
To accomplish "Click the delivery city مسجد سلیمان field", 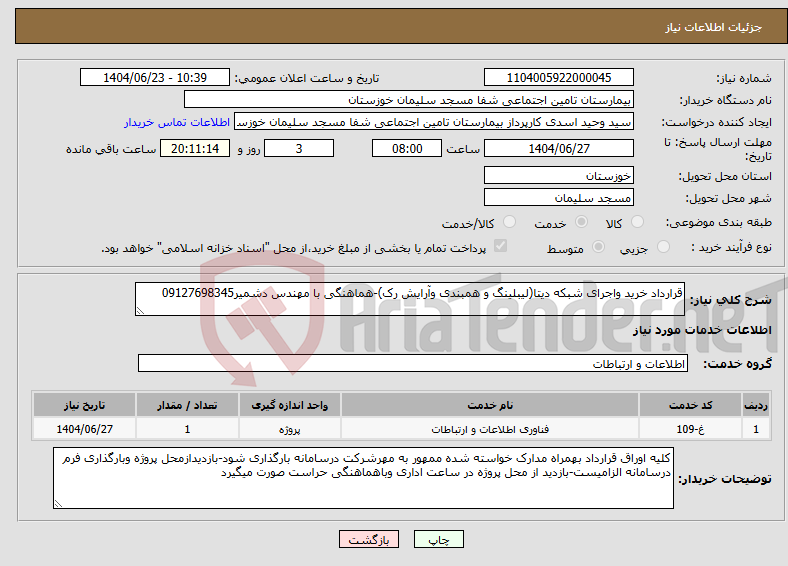I will point(559,198).
